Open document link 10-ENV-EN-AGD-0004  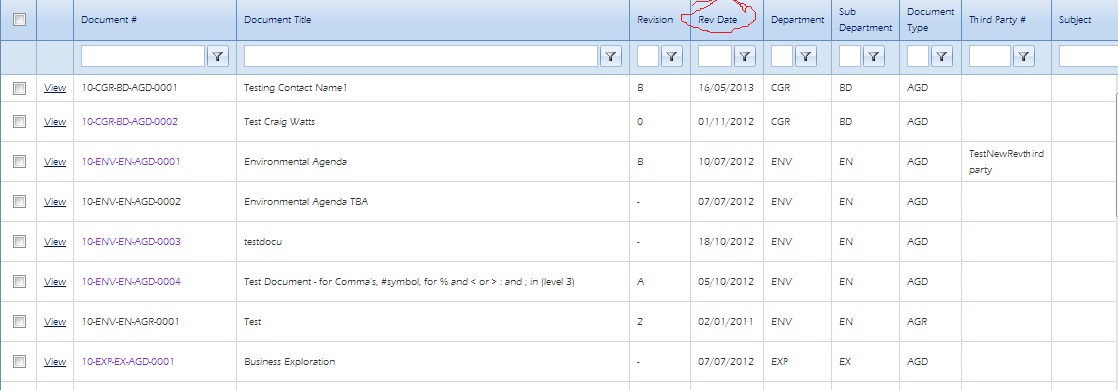coord(131,282)
